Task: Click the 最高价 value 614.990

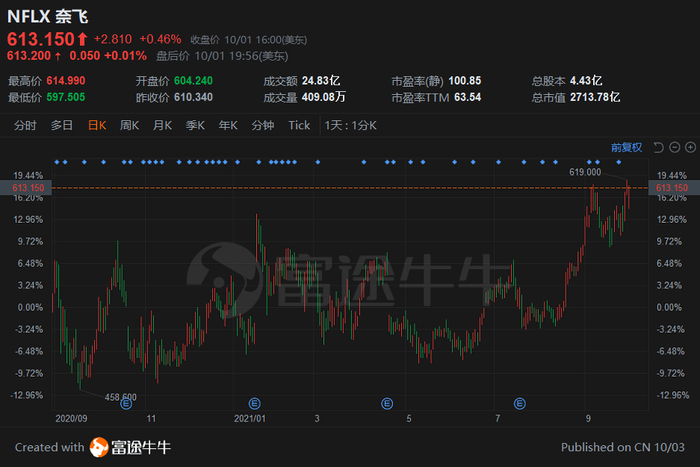Action: click(66, 81)
